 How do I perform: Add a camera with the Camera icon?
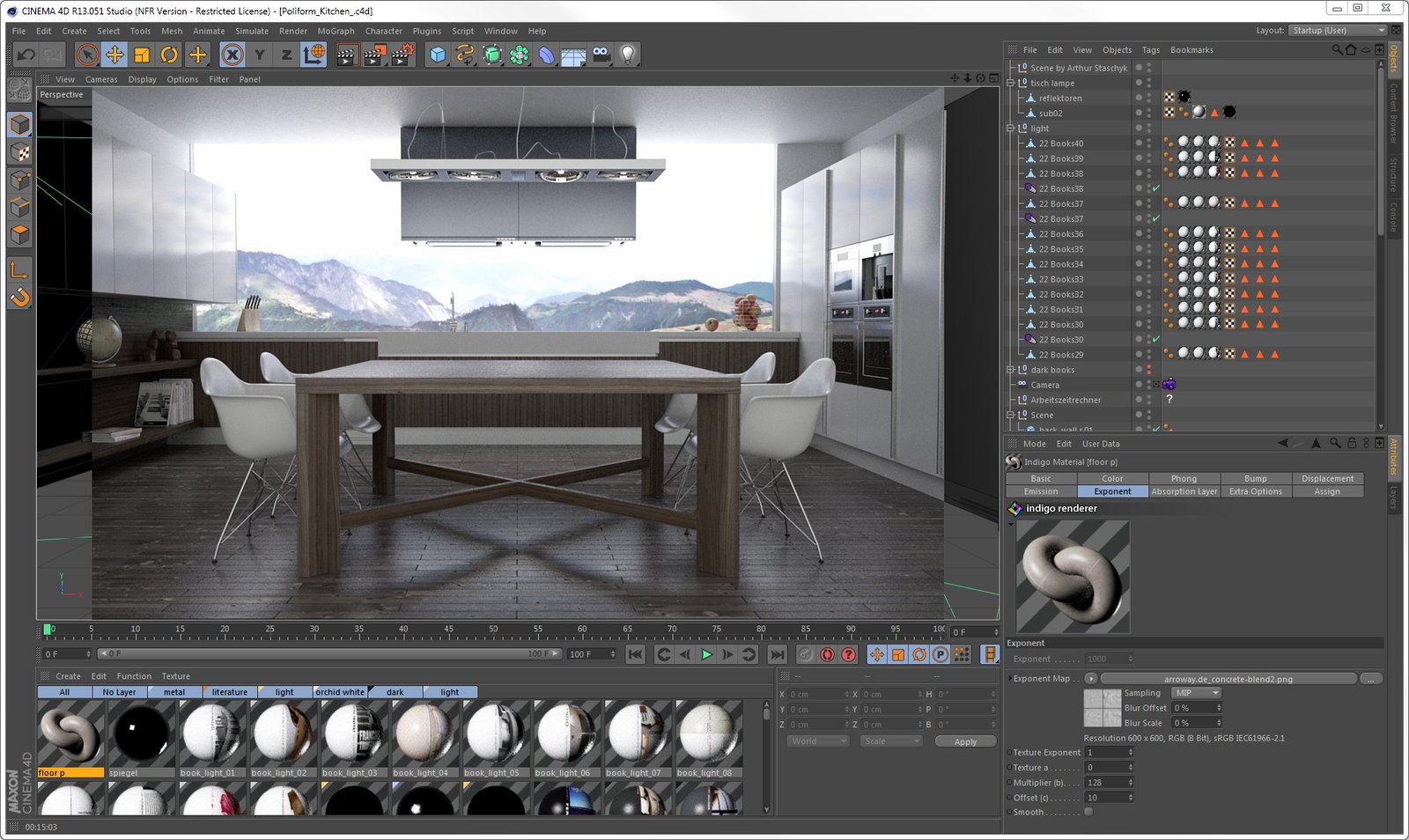point(601,55)
